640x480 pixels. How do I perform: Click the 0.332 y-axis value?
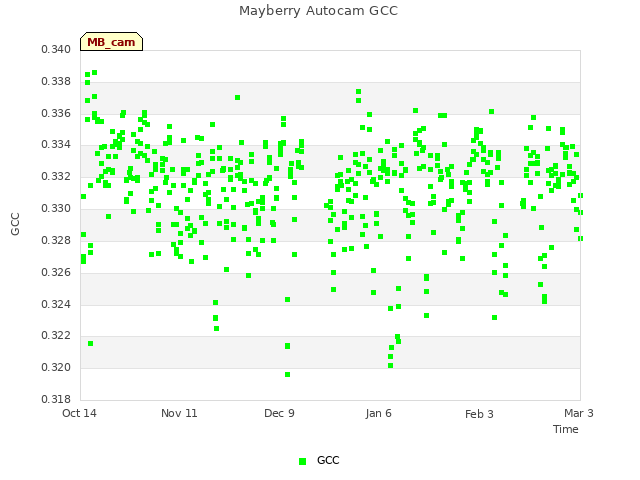click(x=56, y=176)
